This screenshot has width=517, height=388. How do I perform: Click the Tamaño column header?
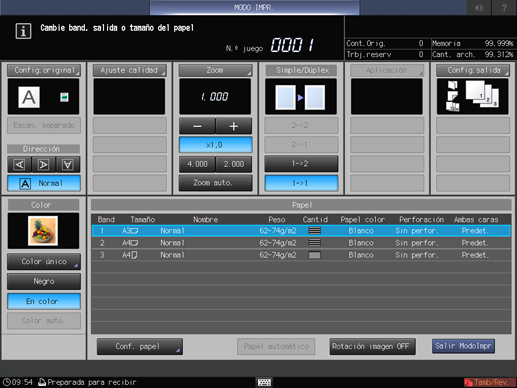(143, 220)
